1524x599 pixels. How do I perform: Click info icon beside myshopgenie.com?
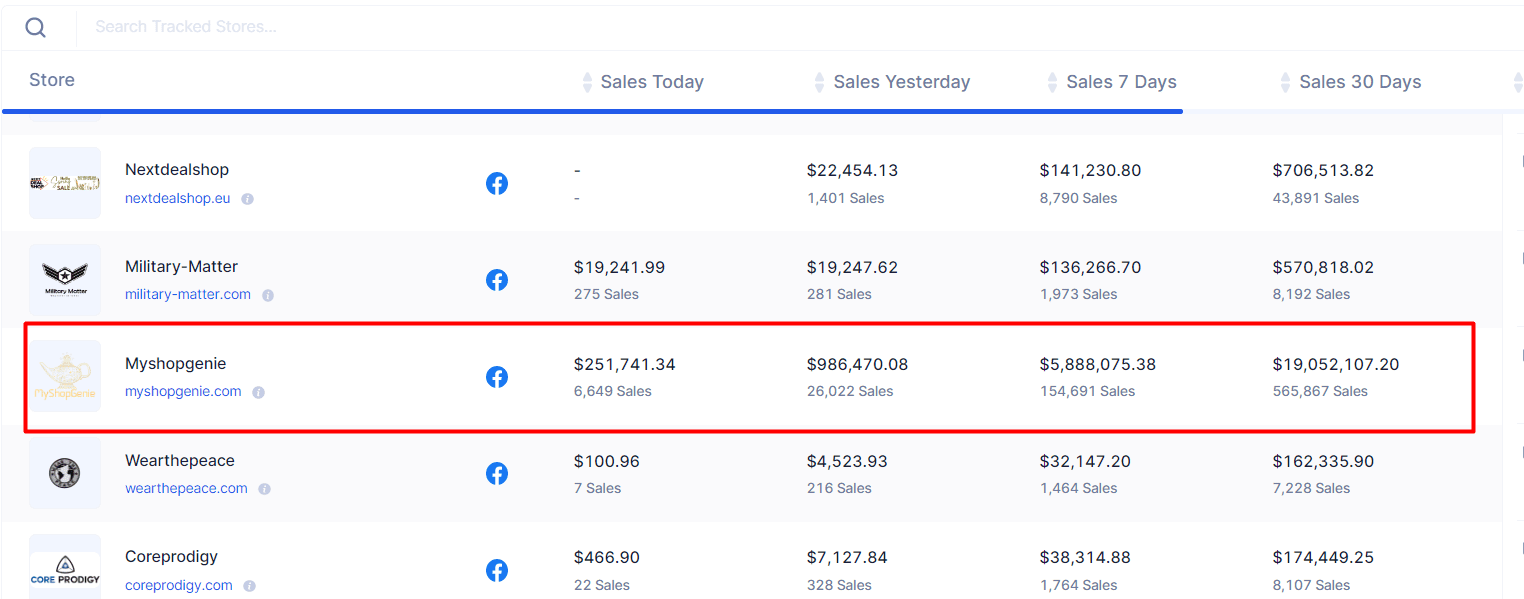pyautogui.click(x=259, y=393)
